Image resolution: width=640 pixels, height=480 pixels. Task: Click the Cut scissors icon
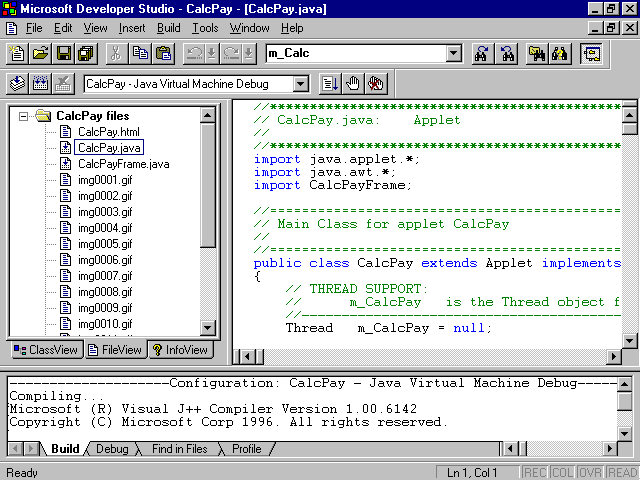(116, 53)
